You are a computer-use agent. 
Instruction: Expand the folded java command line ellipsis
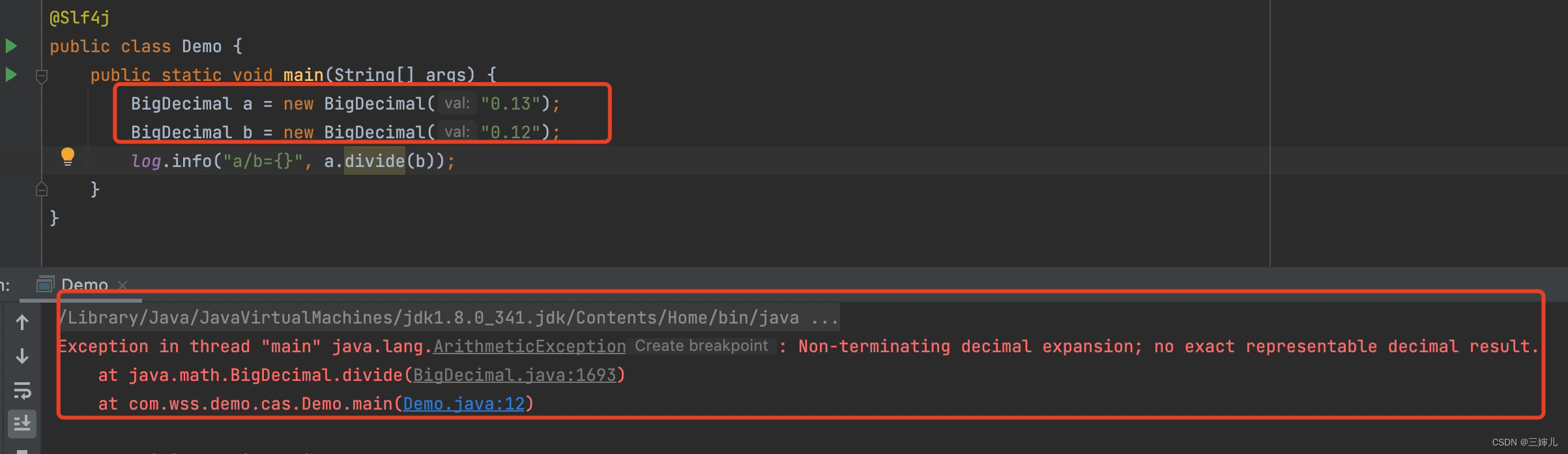824,318
